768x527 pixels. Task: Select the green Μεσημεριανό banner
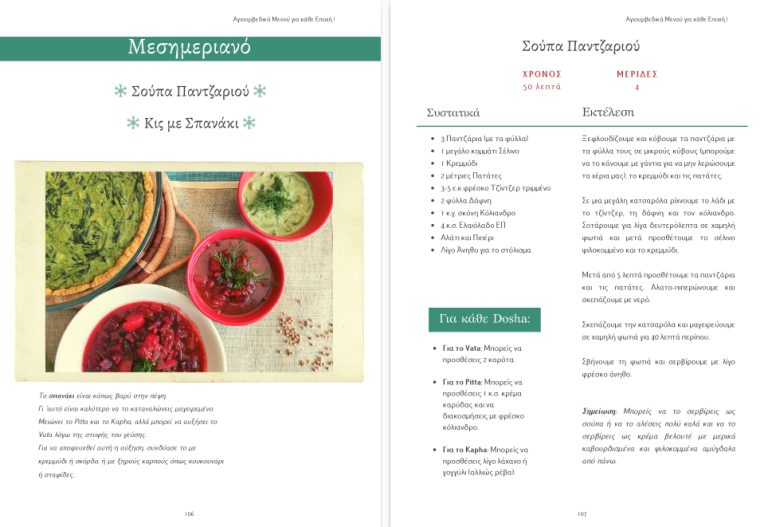(190, 48)
